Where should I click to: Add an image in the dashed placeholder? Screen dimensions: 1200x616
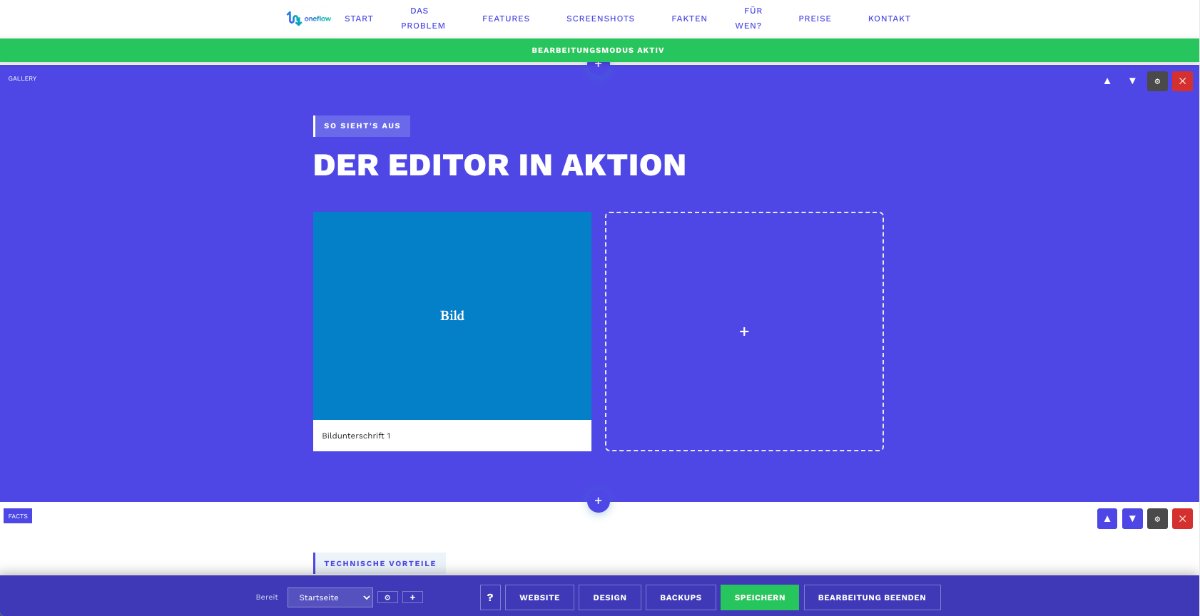[x=744, y=331]
